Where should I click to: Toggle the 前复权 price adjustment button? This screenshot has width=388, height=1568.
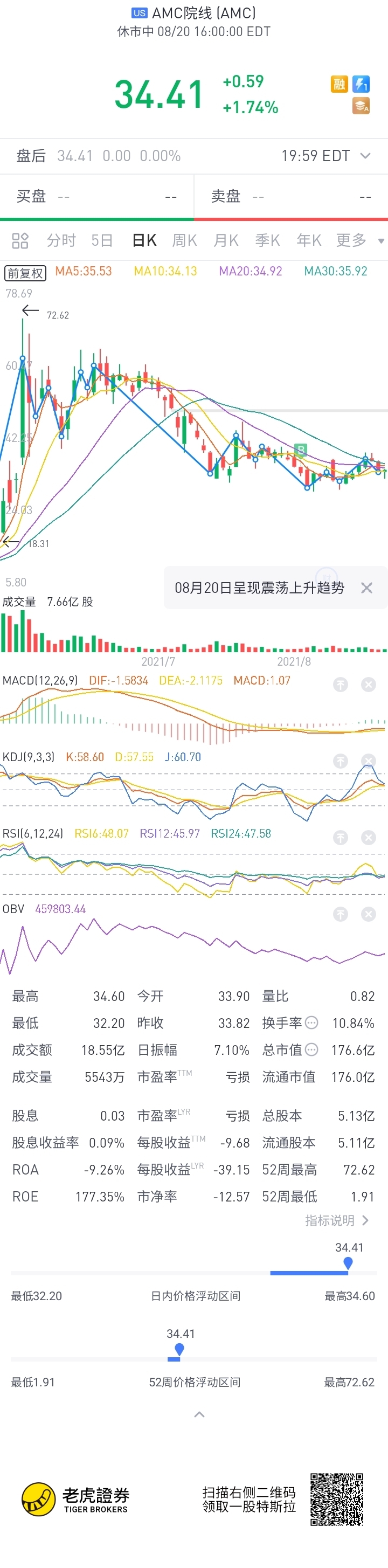coord(25,273)
